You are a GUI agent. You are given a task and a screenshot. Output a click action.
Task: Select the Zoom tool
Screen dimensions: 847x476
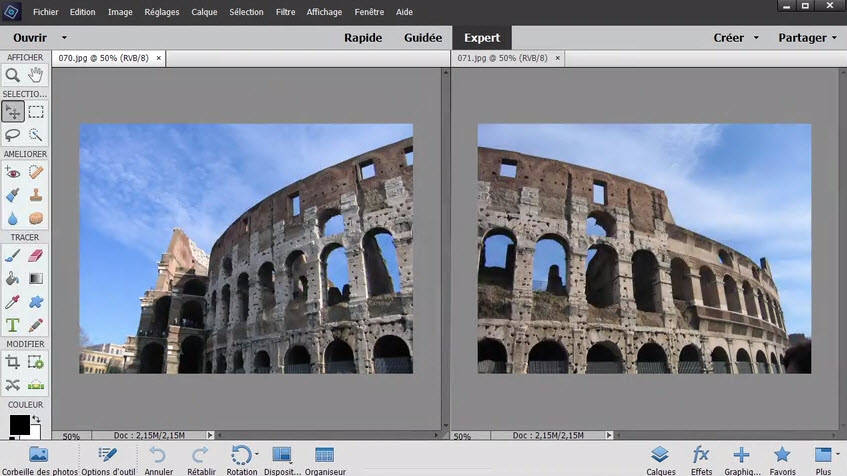12,75
